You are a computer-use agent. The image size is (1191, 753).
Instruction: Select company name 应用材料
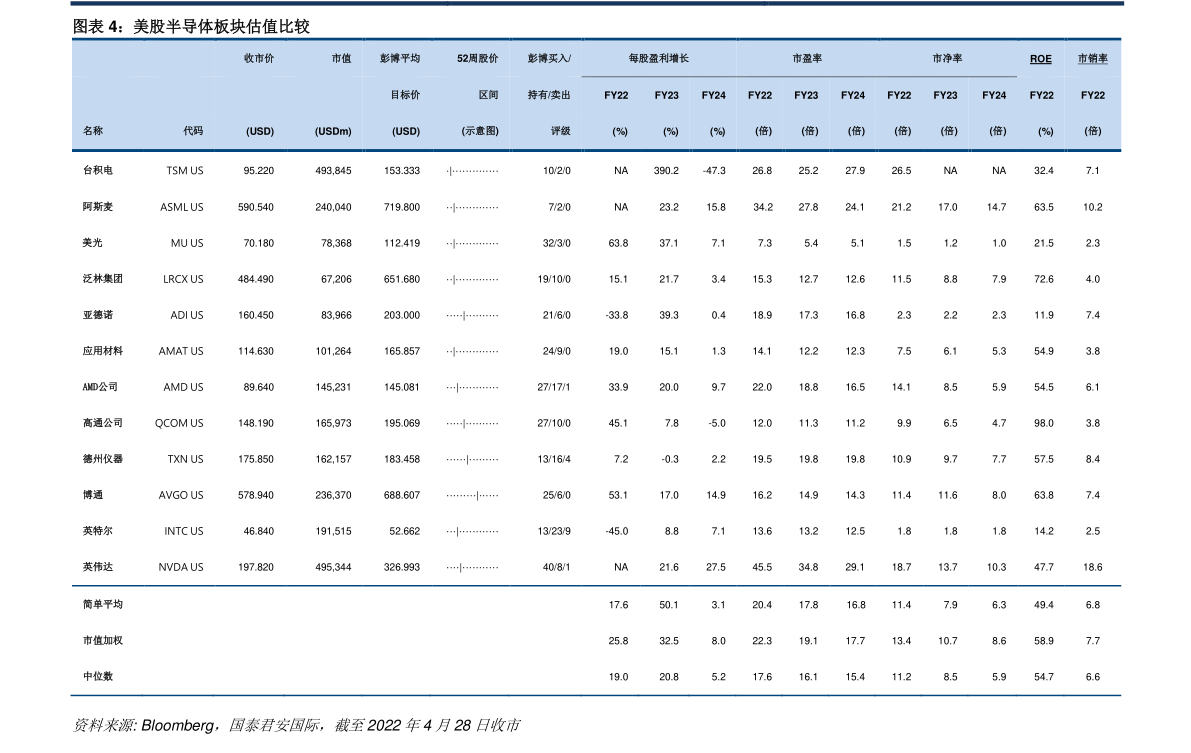(x=103, y=351)
